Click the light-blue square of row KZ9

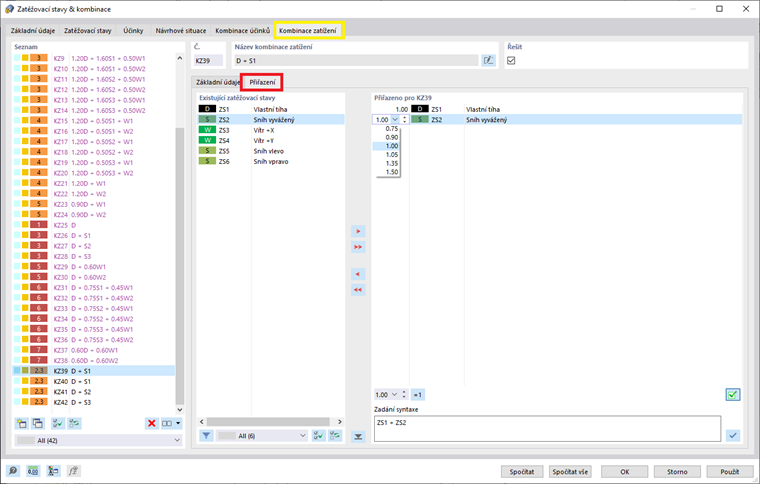[x=17, y=58]
